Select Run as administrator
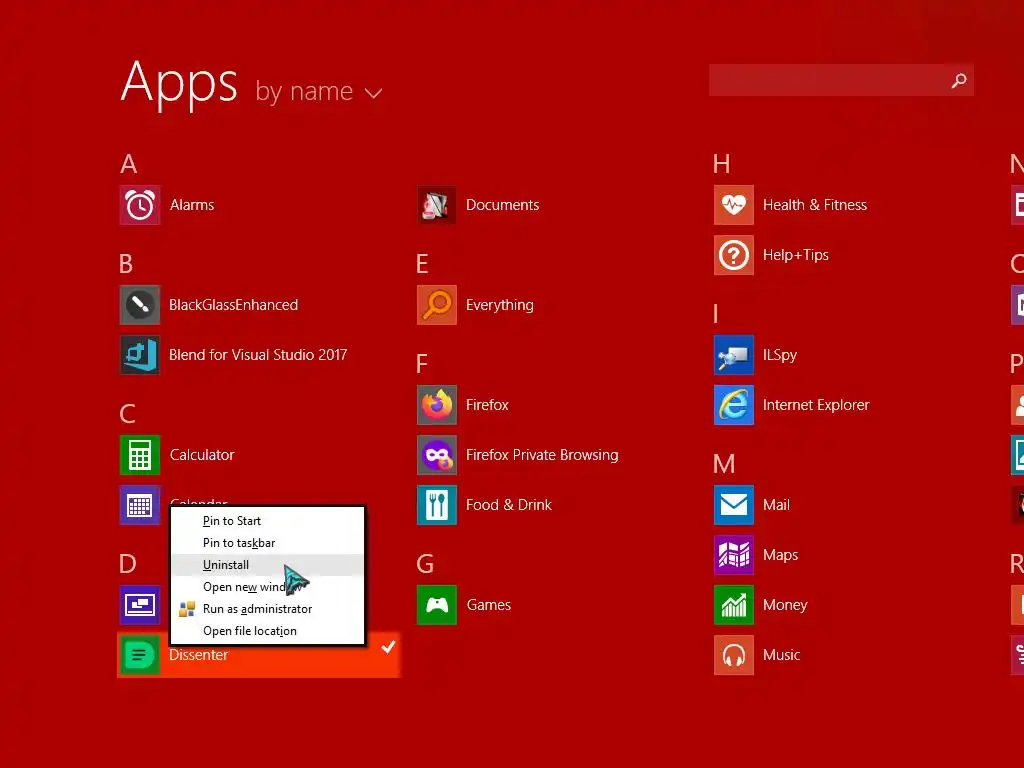Viewport: 1024px width, 768px height. (267, 609)
